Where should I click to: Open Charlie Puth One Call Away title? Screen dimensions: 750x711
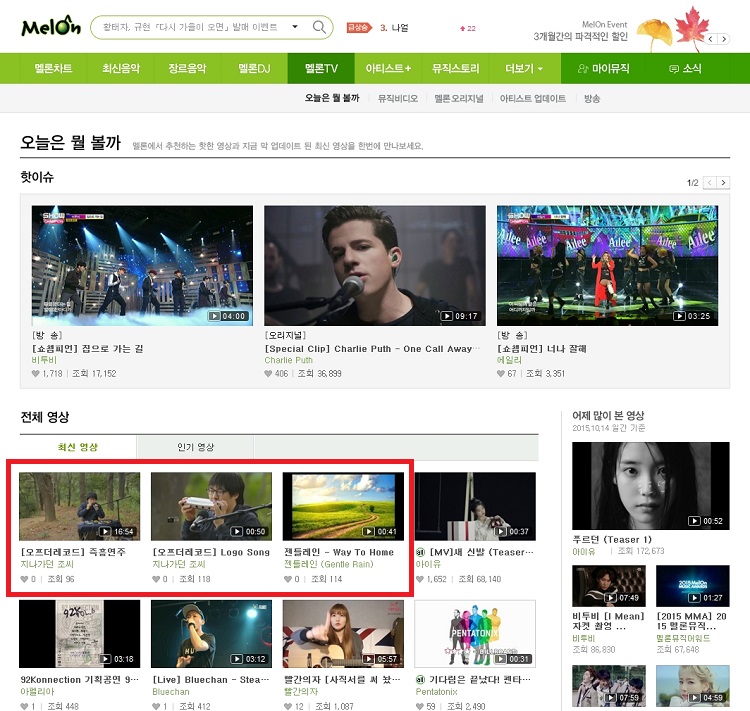click(372, 349)
